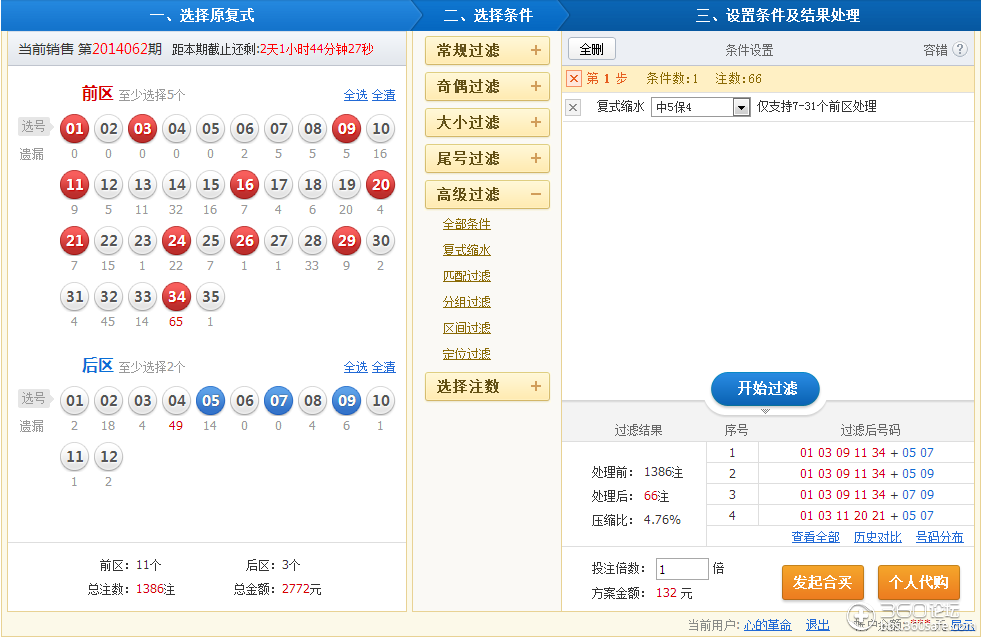Image resolution: width=982 pixels, height=637 pixels.
Task: Select back-zone ball 01
Action: coord(75,401)
